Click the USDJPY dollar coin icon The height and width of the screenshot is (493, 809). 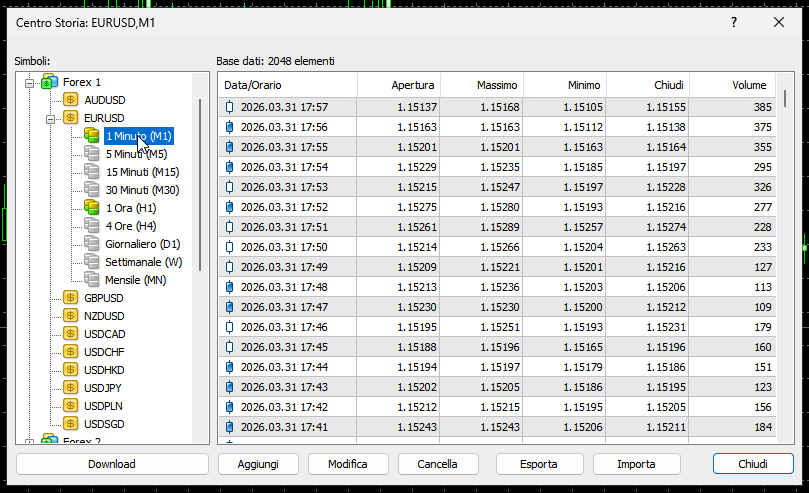pyautogui.click(x=71, y=388)
